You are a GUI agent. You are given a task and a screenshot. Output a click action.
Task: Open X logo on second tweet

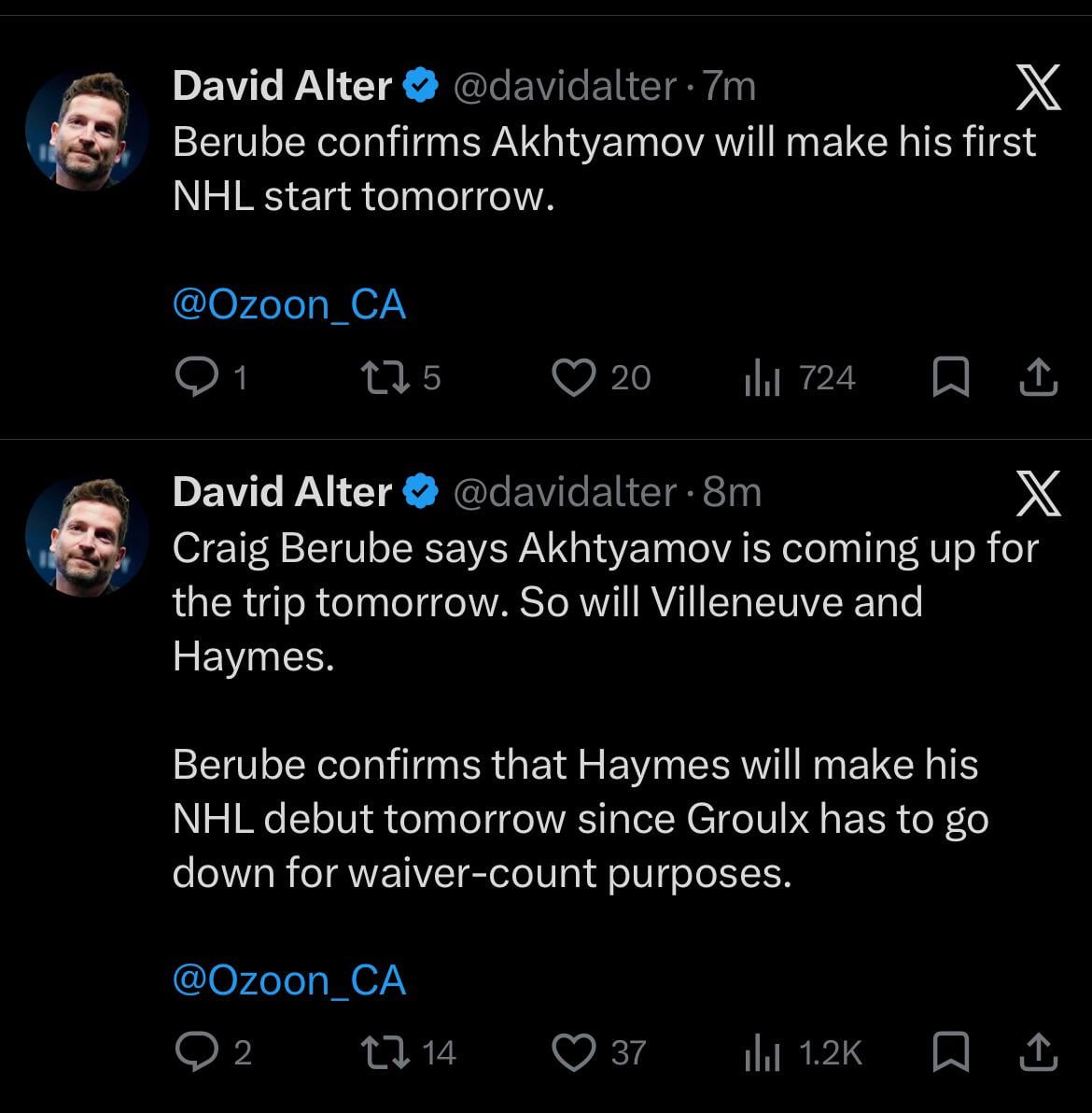1037,495
